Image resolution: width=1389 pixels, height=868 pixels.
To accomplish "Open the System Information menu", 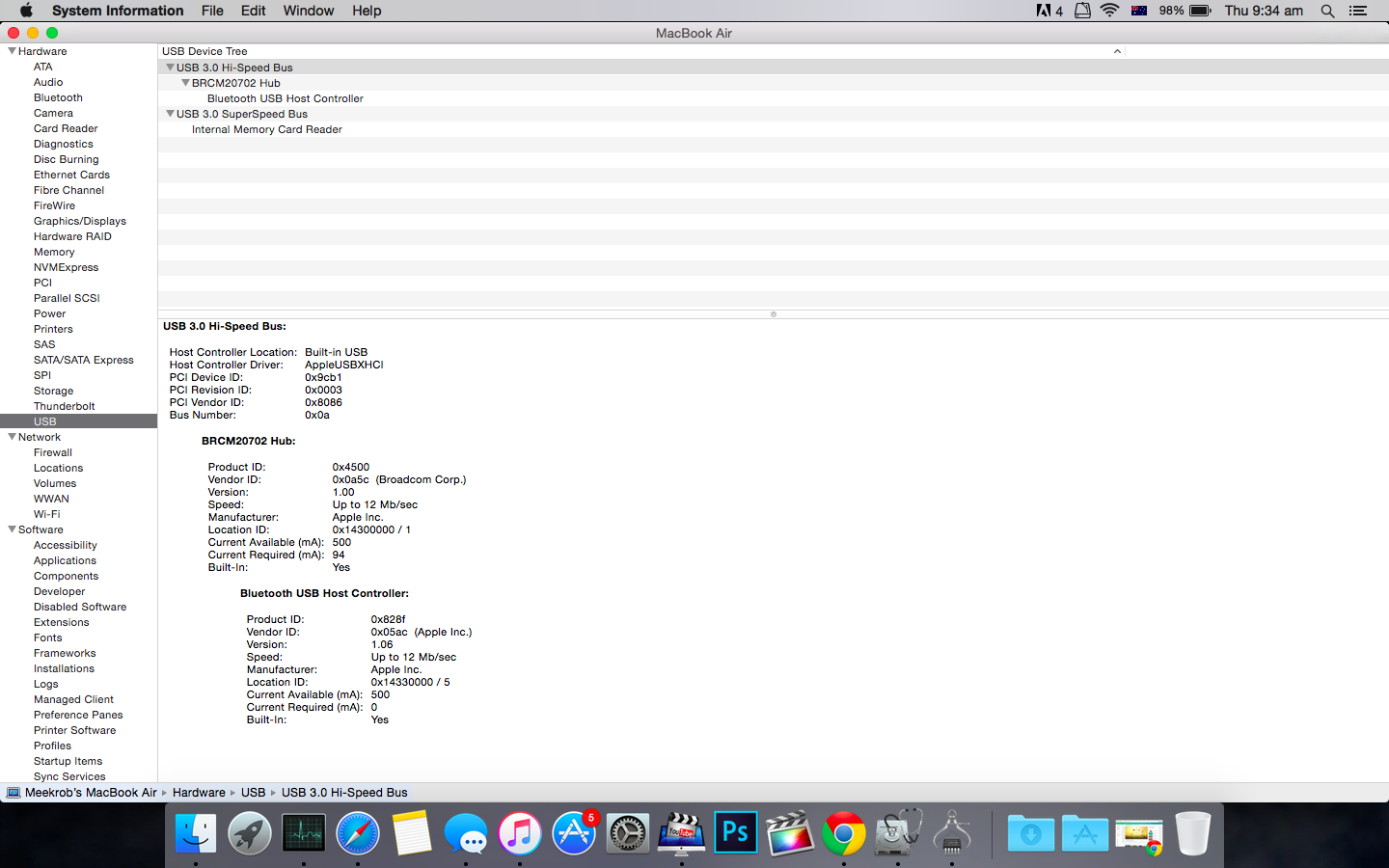I will 118,11.
